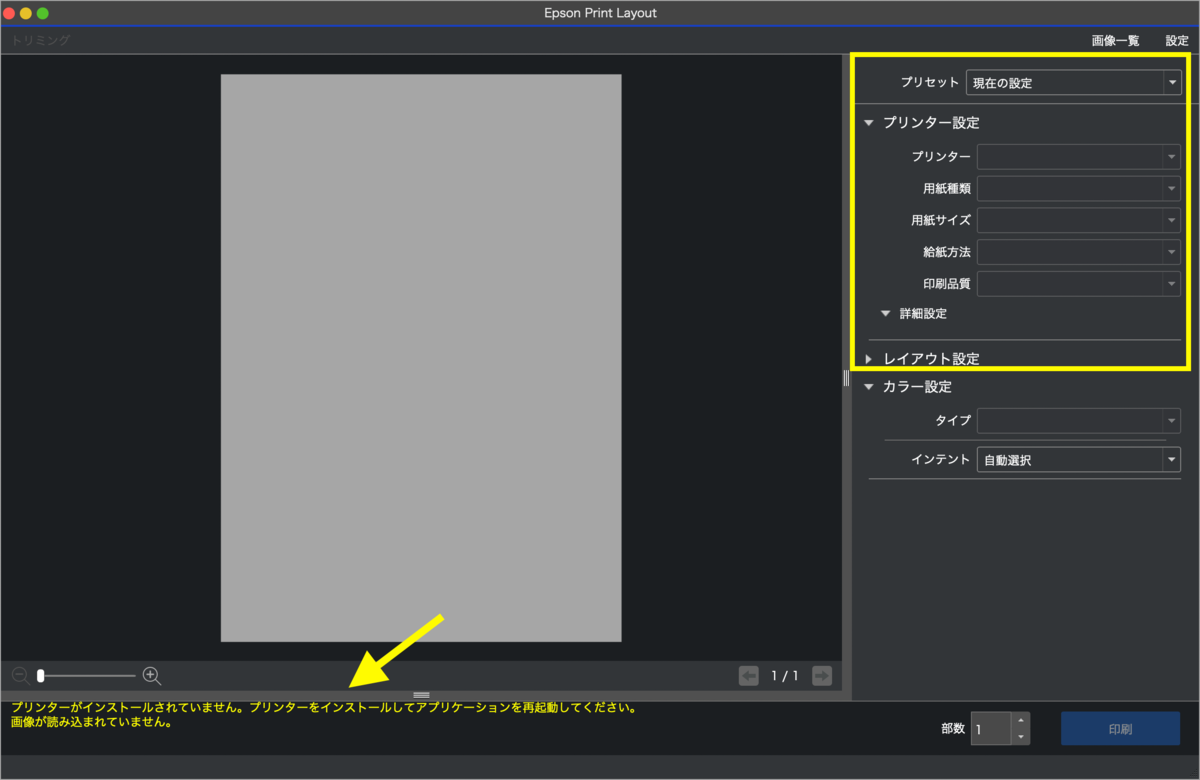Click the green macOS zoom window button
The width and height of the screenshot is (1200, 780).
click(43, 13)
